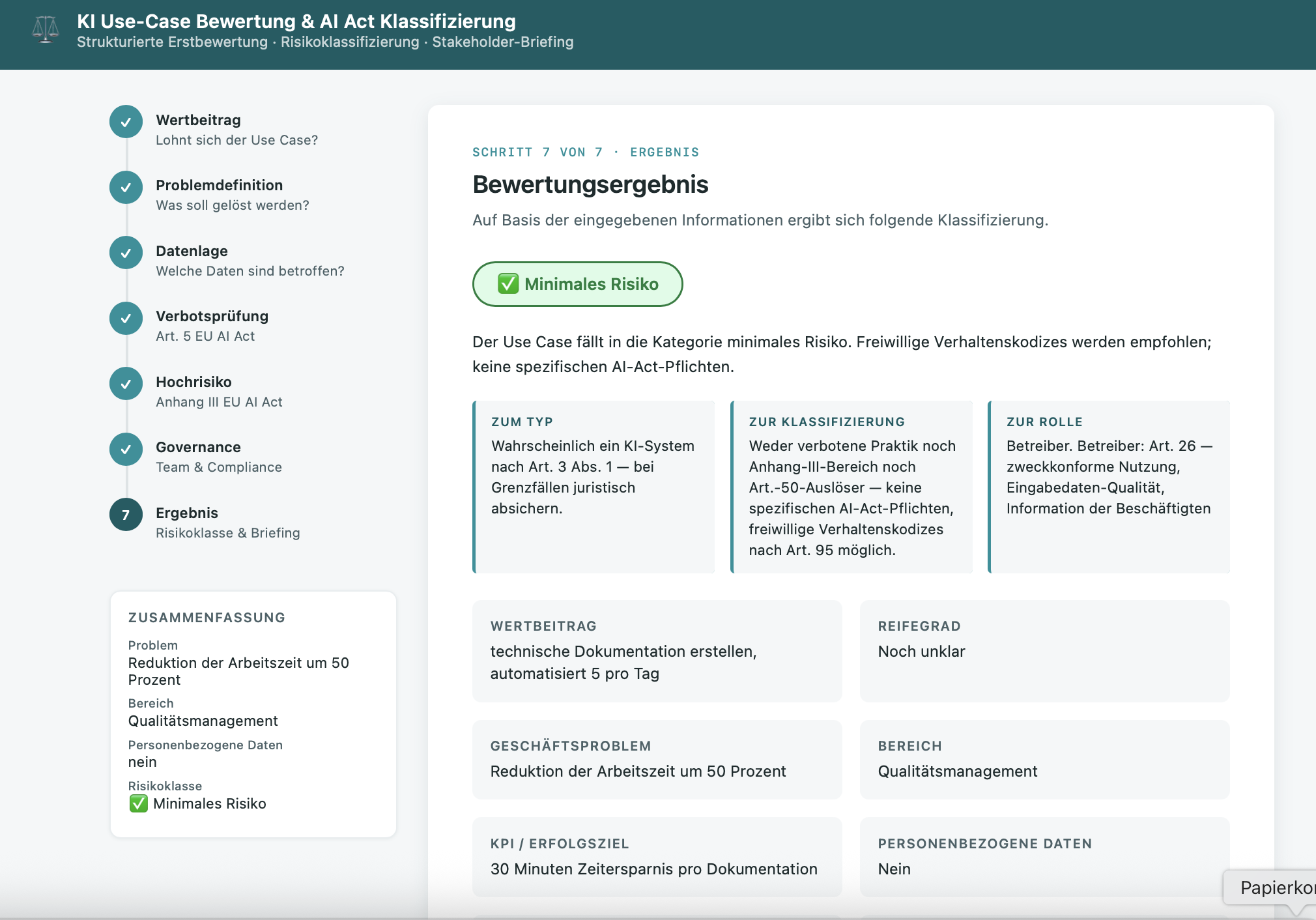Click the 'Schritt 7 von 7 · Ergebnis' label
This screenshot has height=920, width=1316.
pyautogui.click(x=586, y=152)
